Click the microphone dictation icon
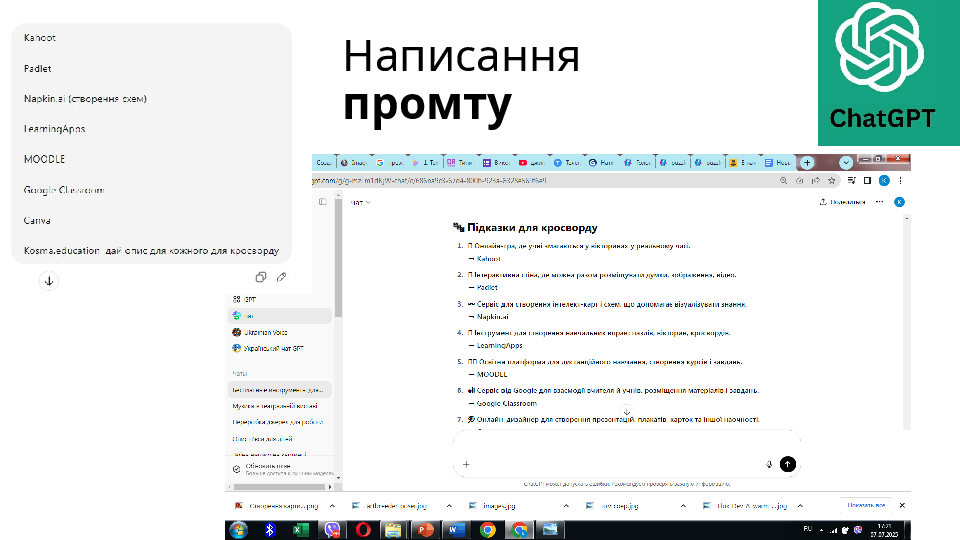The width and height of the screenshot is (960, 540). [x=769, y=464]
